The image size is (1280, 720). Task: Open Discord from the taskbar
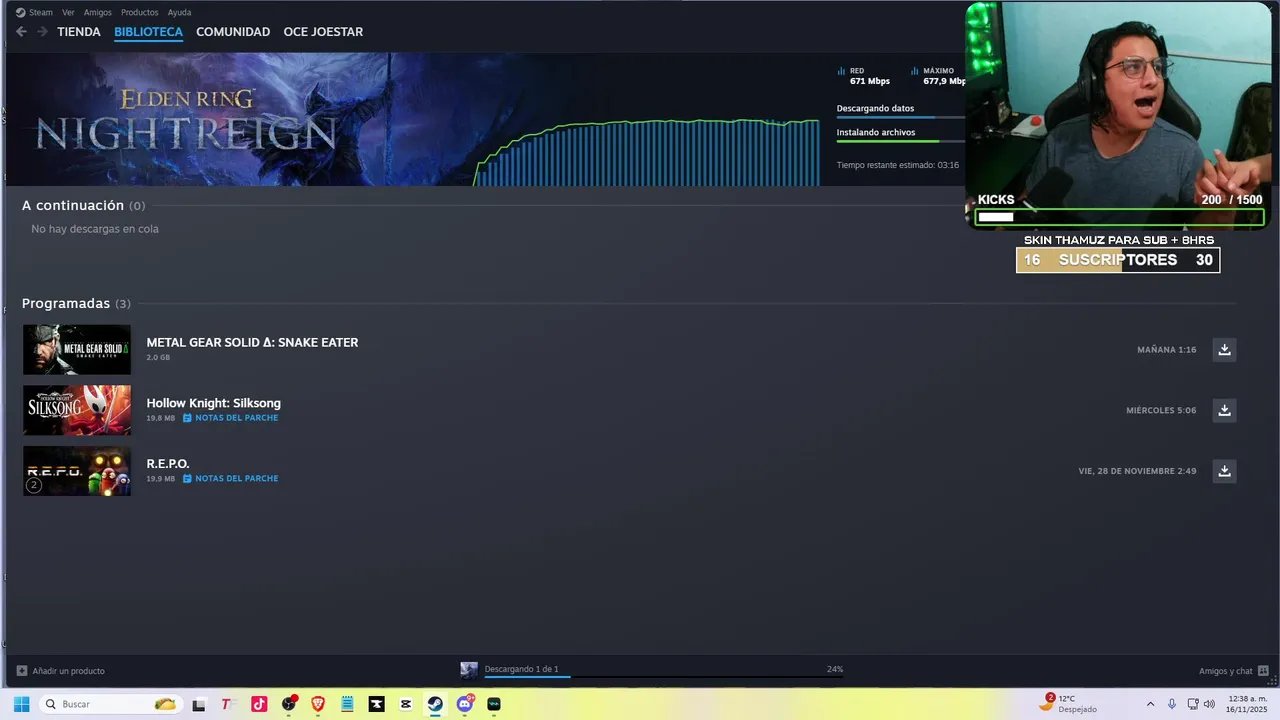[x=464, y=704]
